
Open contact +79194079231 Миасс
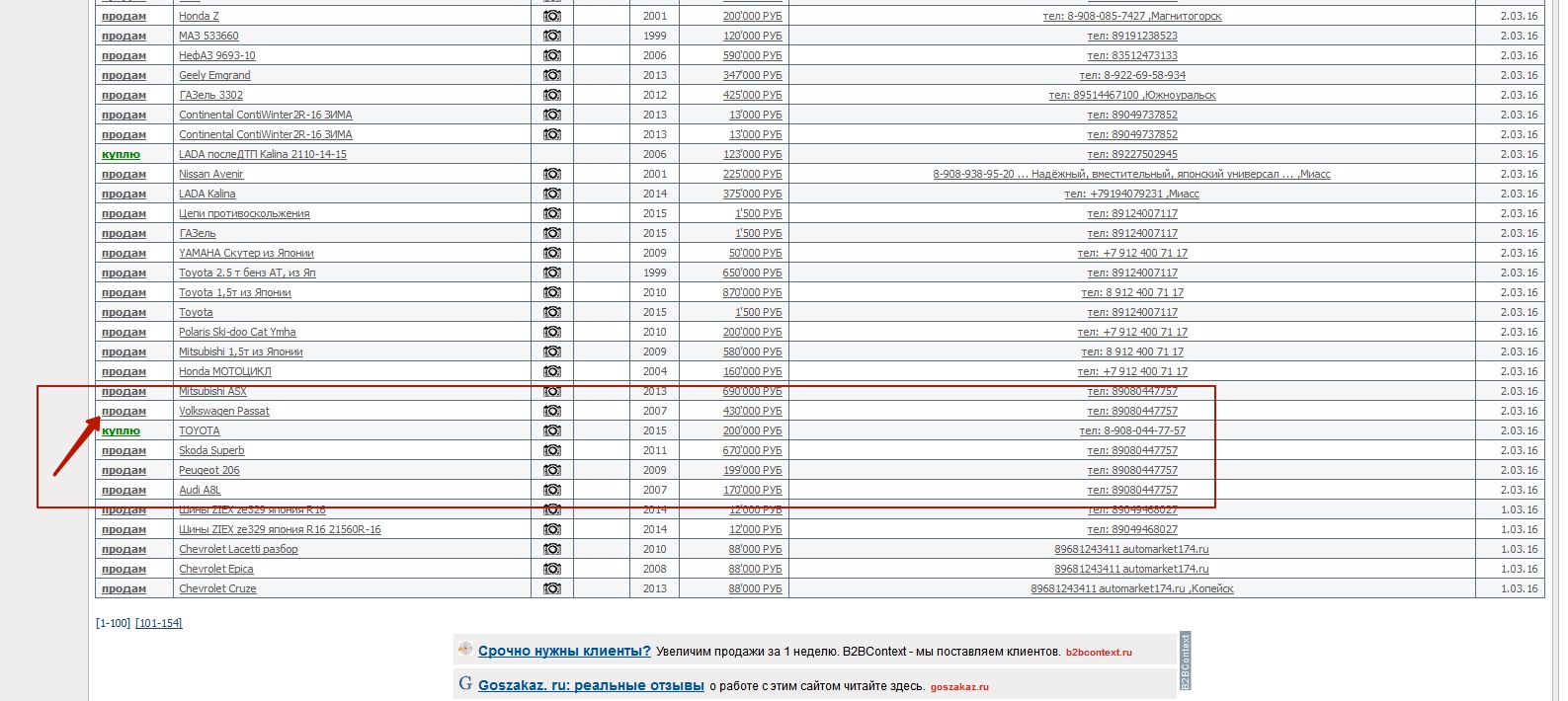pyautogui.click(x=1131, y=194)
